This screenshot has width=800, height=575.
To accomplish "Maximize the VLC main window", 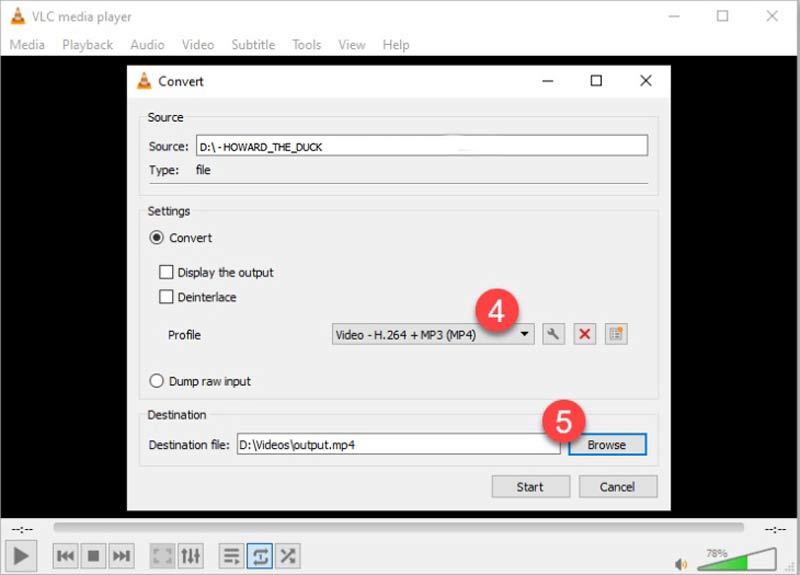I will (722, 16).
